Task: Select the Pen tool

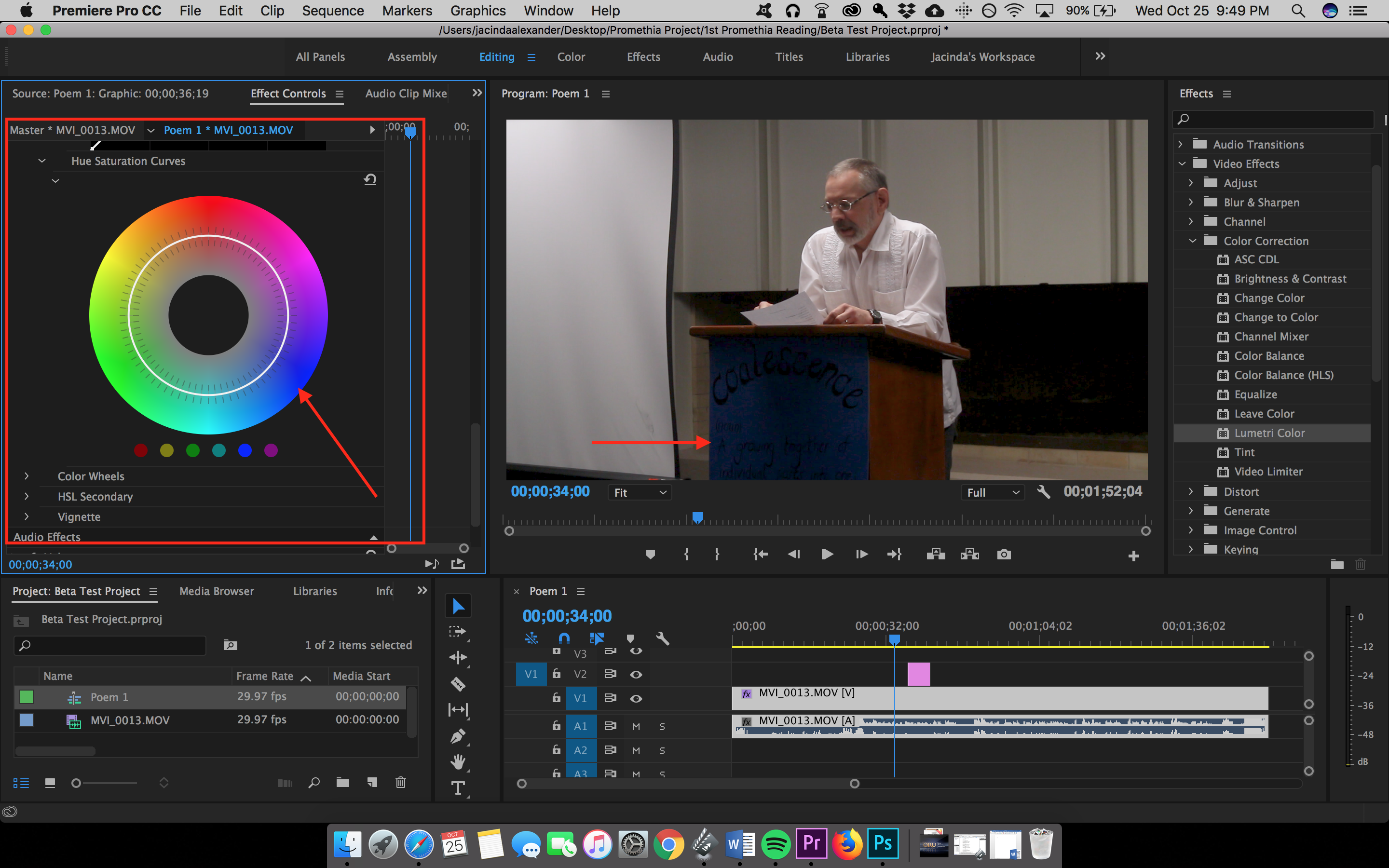Action: (457, 736)
